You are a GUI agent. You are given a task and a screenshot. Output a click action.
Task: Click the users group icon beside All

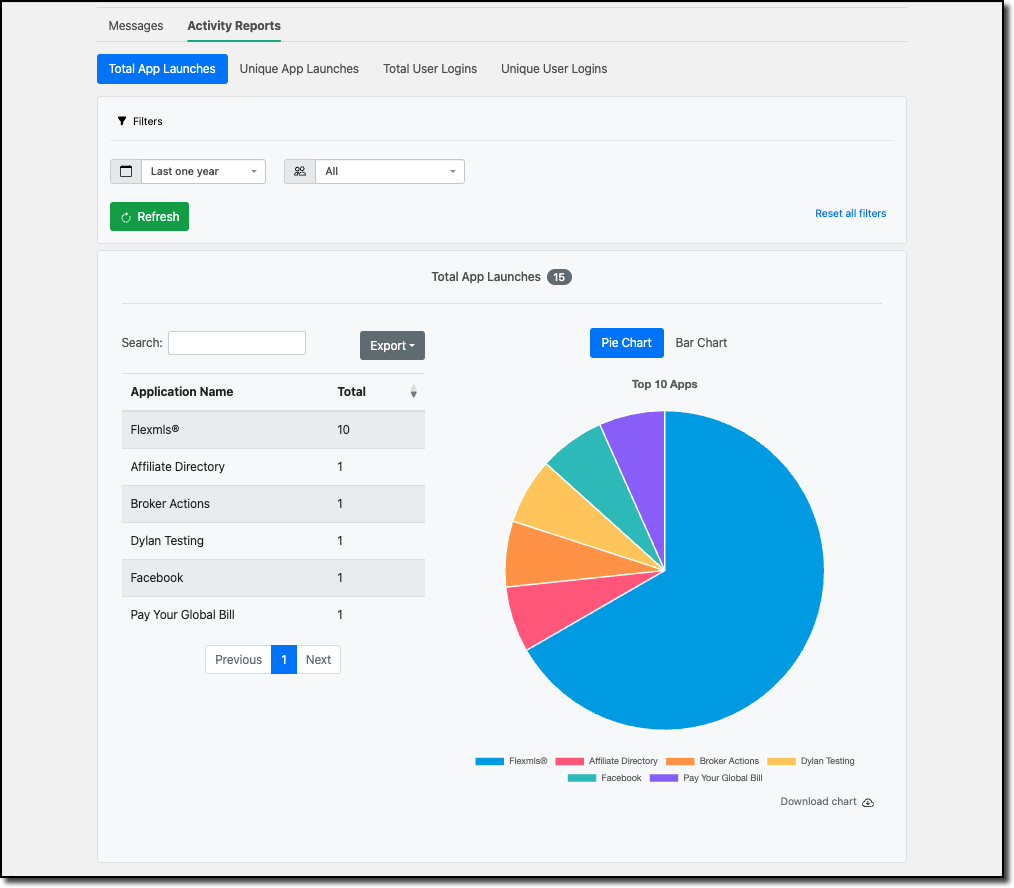pyautogui.click(x=300, y=171)
